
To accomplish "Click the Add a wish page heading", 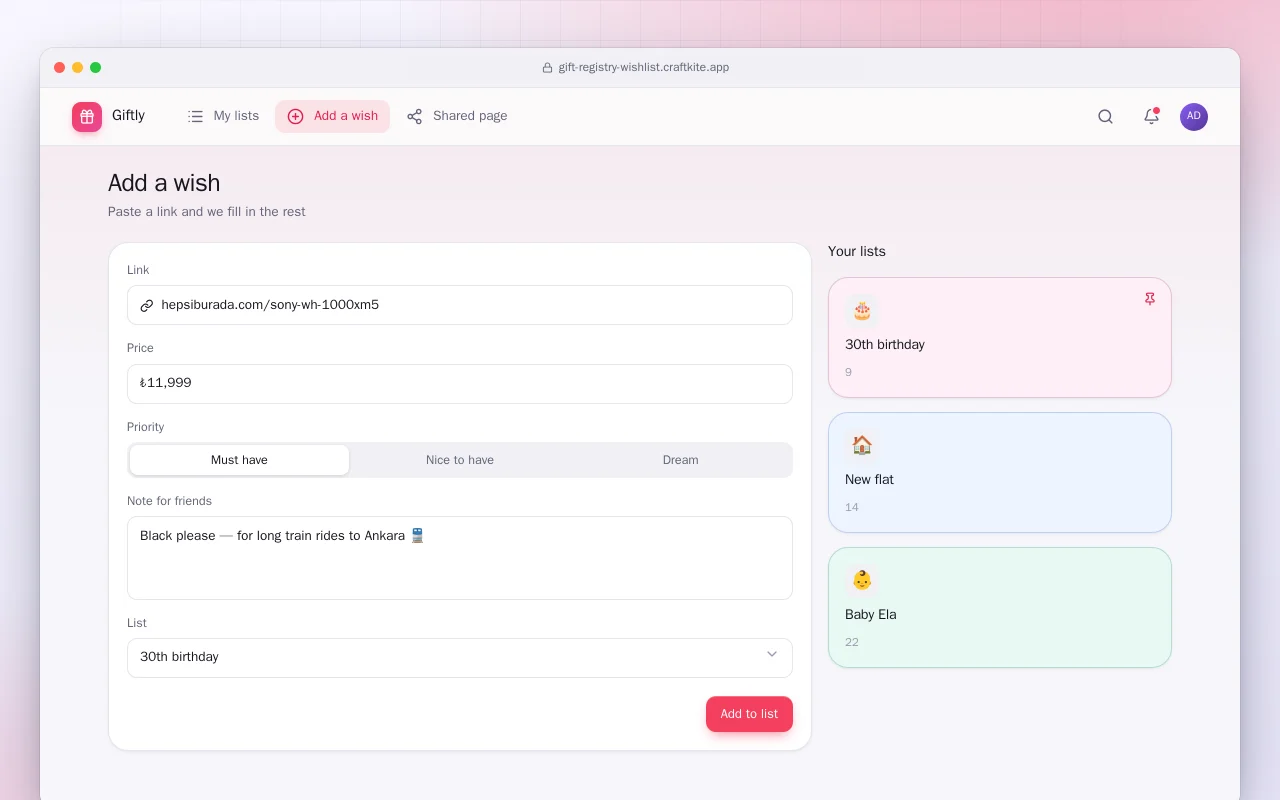I will tap(164, 183).
